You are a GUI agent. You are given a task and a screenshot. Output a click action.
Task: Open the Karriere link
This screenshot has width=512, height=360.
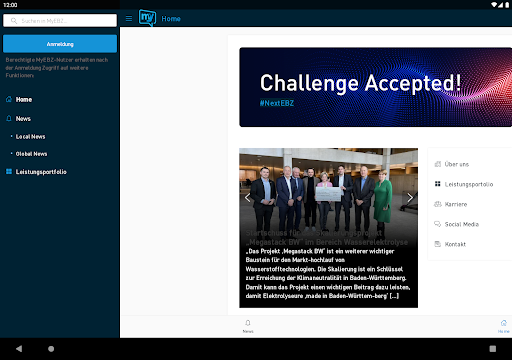coord(456,204)
